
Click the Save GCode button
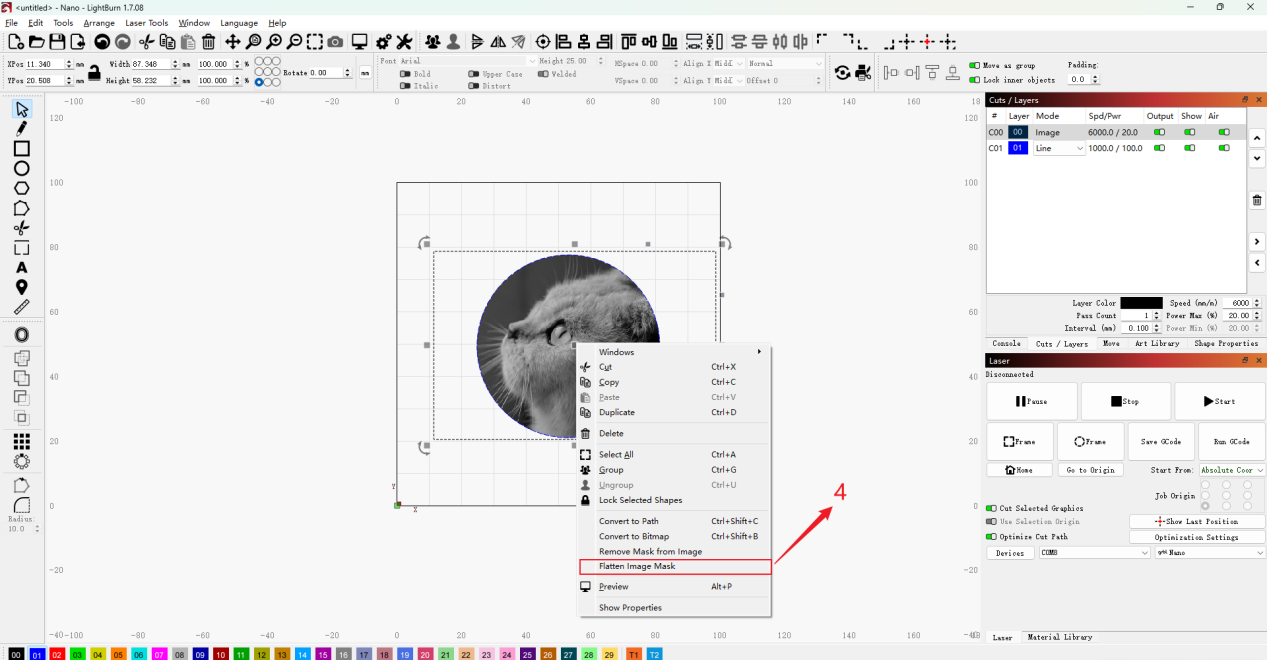pyautogui.click(x=1160, y=442)
